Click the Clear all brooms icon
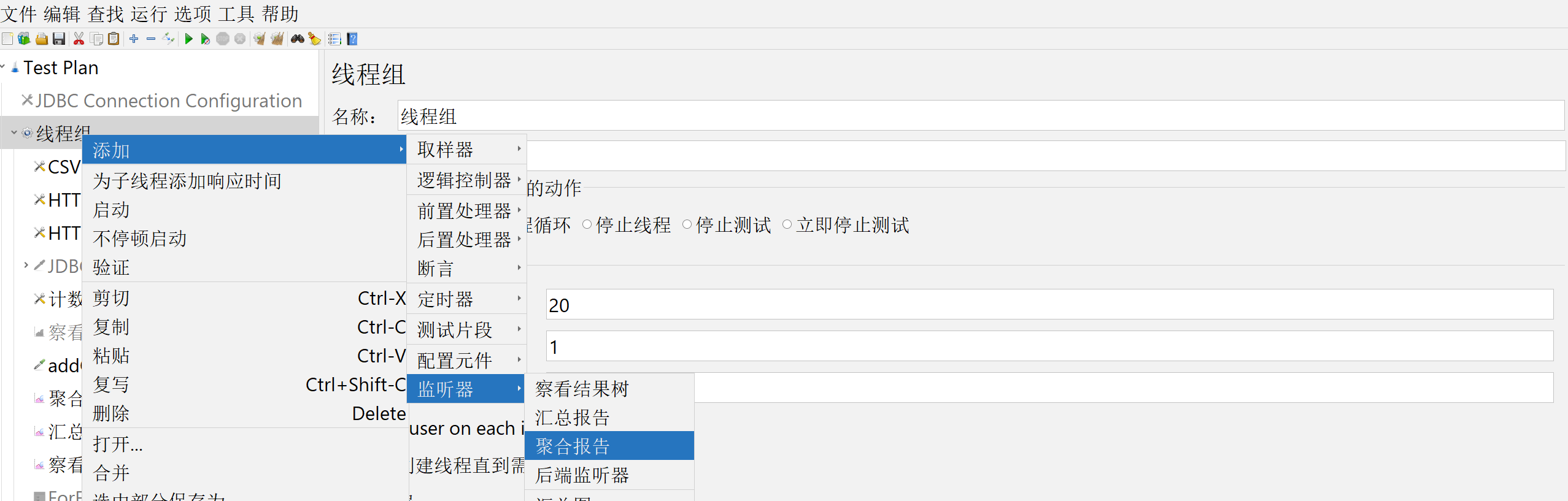Screen dimensions: 1568x501 pos(277,39)
